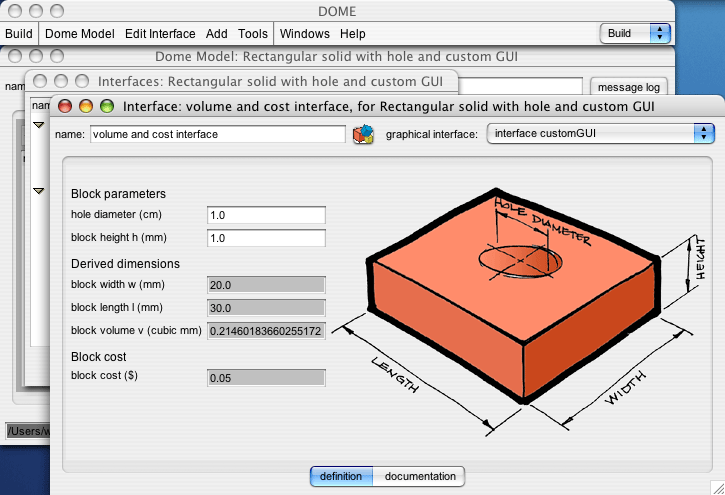Collapse the first triangle in Interfaces window
The height and width of the screenshot is (495, 725).
point(39,125)
